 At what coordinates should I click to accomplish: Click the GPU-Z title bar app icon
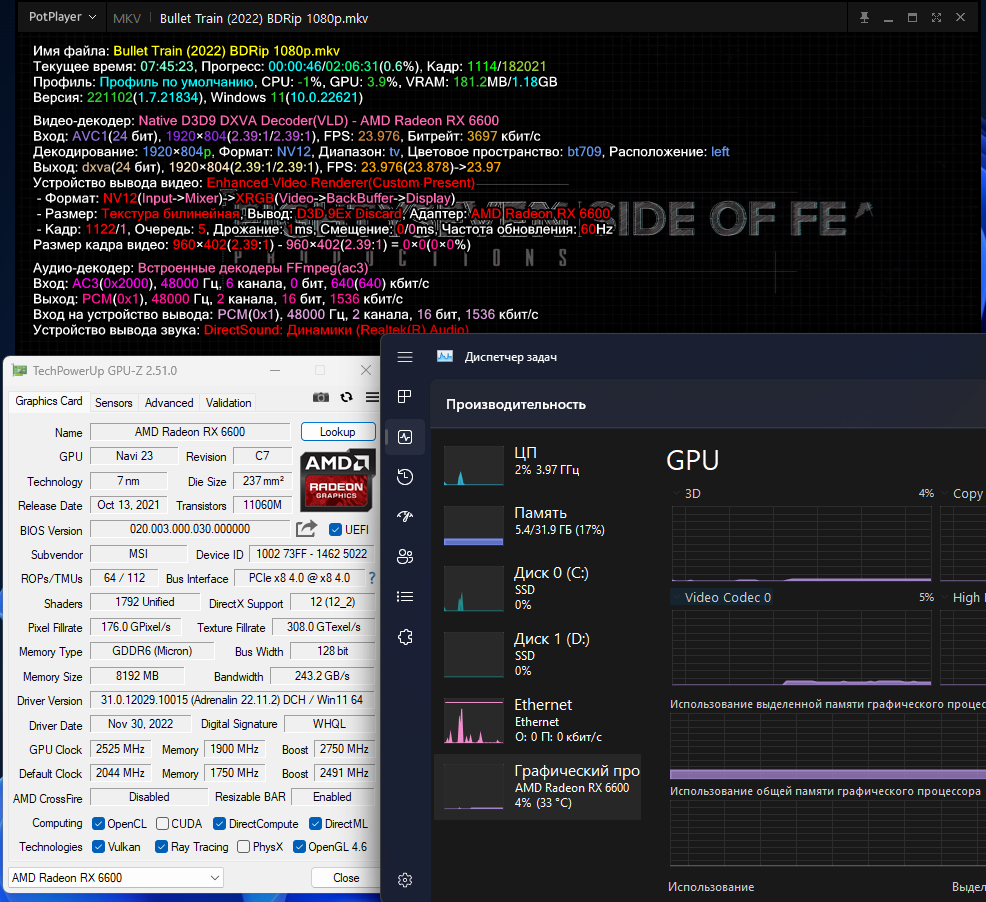19,370
